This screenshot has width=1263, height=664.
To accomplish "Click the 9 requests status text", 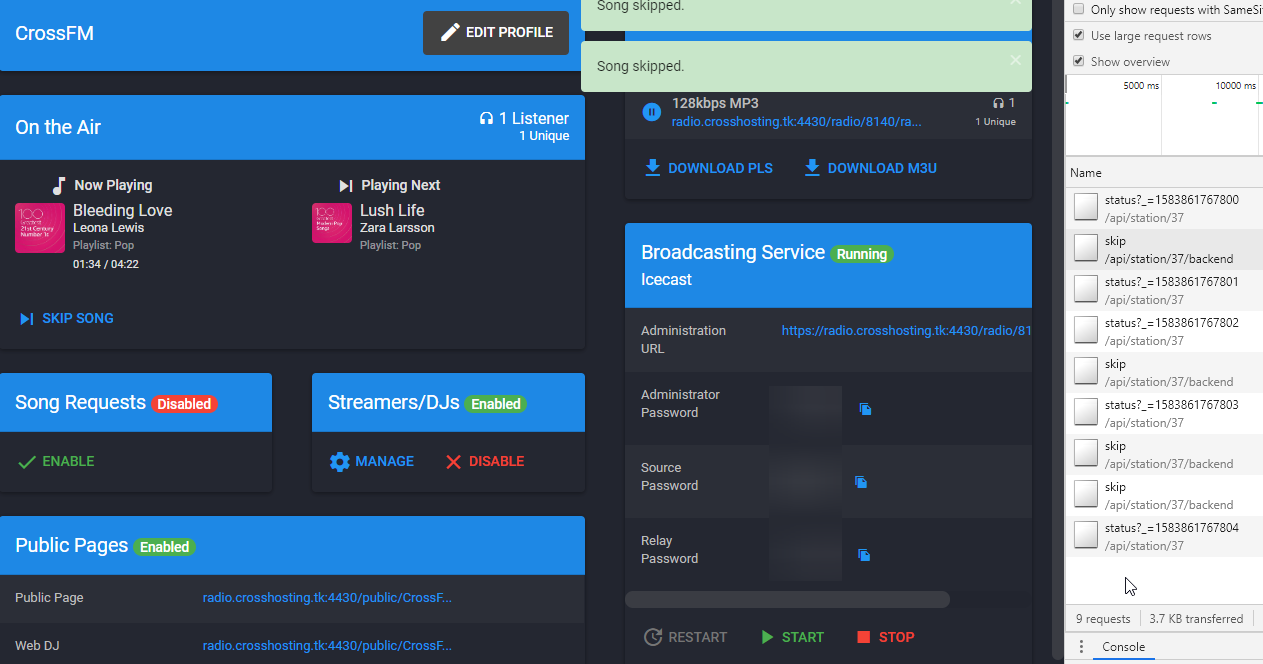I will click(1103, 619).
